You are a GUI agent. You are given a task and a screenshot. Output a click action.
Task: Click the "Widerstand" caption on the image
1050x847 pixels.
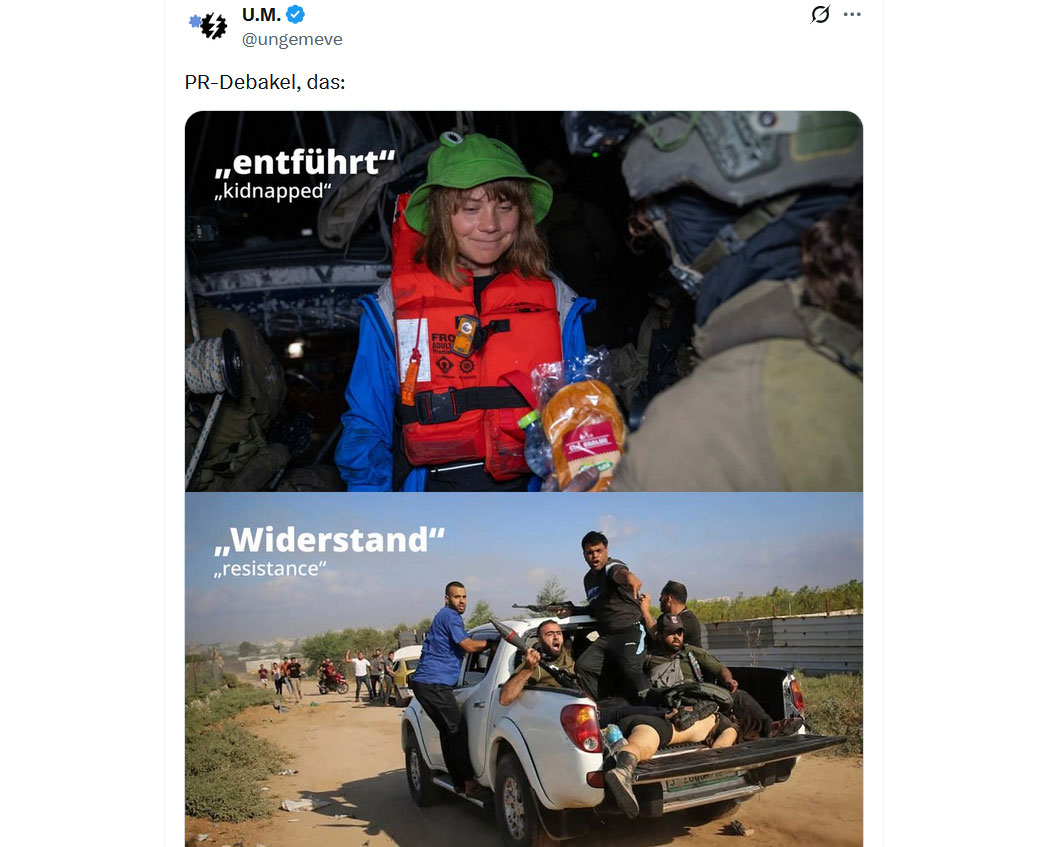click(x=329, y=540)
